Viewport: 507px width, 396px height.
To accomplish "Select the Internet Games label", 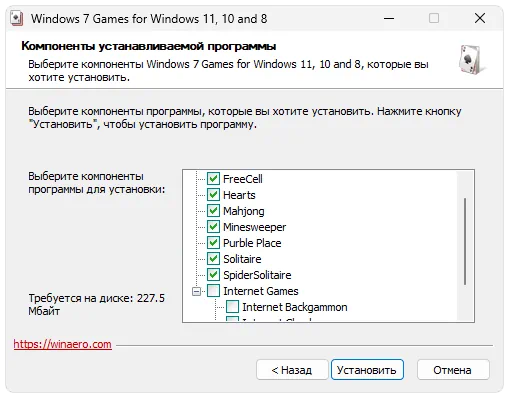I will click(261, 291).
